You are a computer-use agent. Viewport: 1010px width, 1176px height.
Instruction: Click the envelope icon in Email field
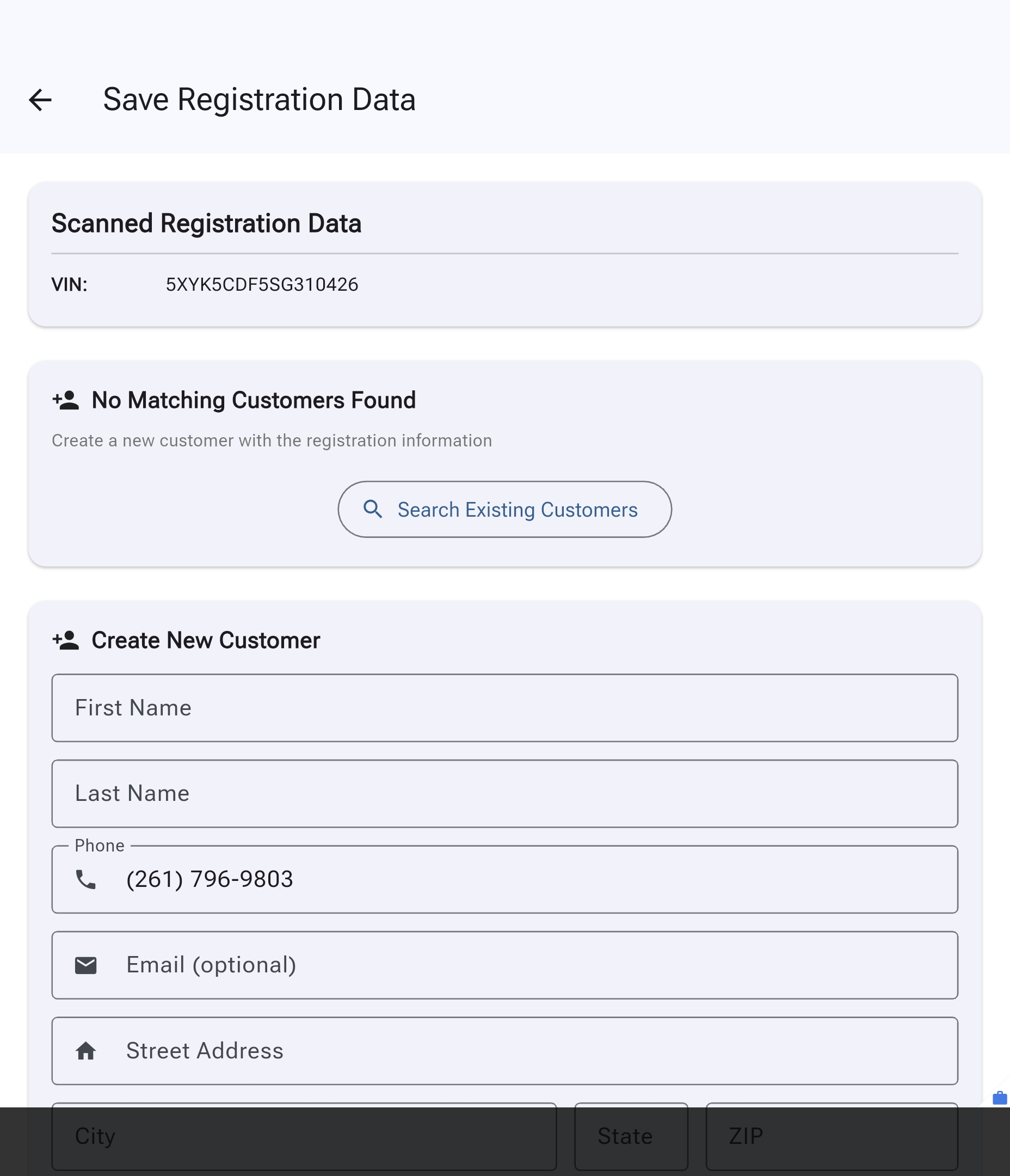click(x=85, y=965)
